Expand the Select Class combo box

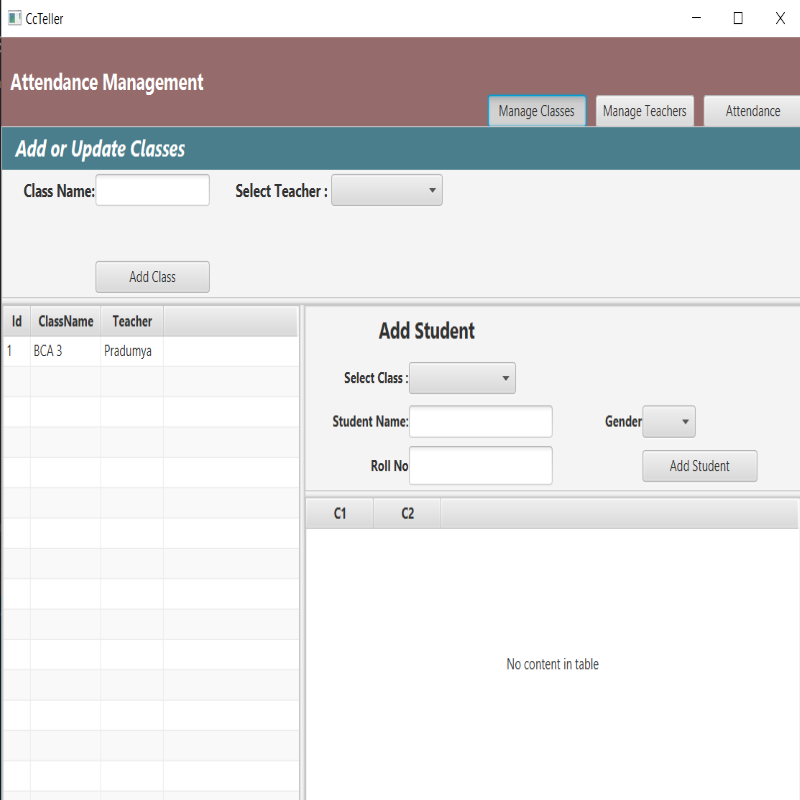pyautogui.click(x=462, y=378)
